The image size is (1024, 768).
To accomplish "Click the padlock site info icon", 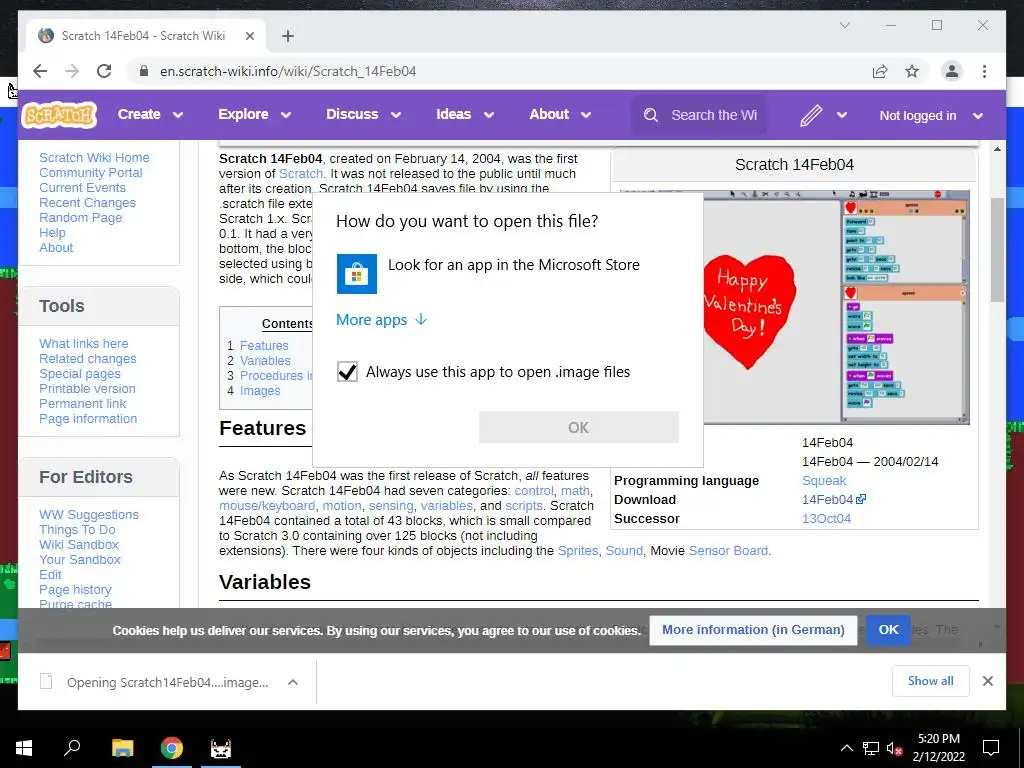I will point(144,71).
